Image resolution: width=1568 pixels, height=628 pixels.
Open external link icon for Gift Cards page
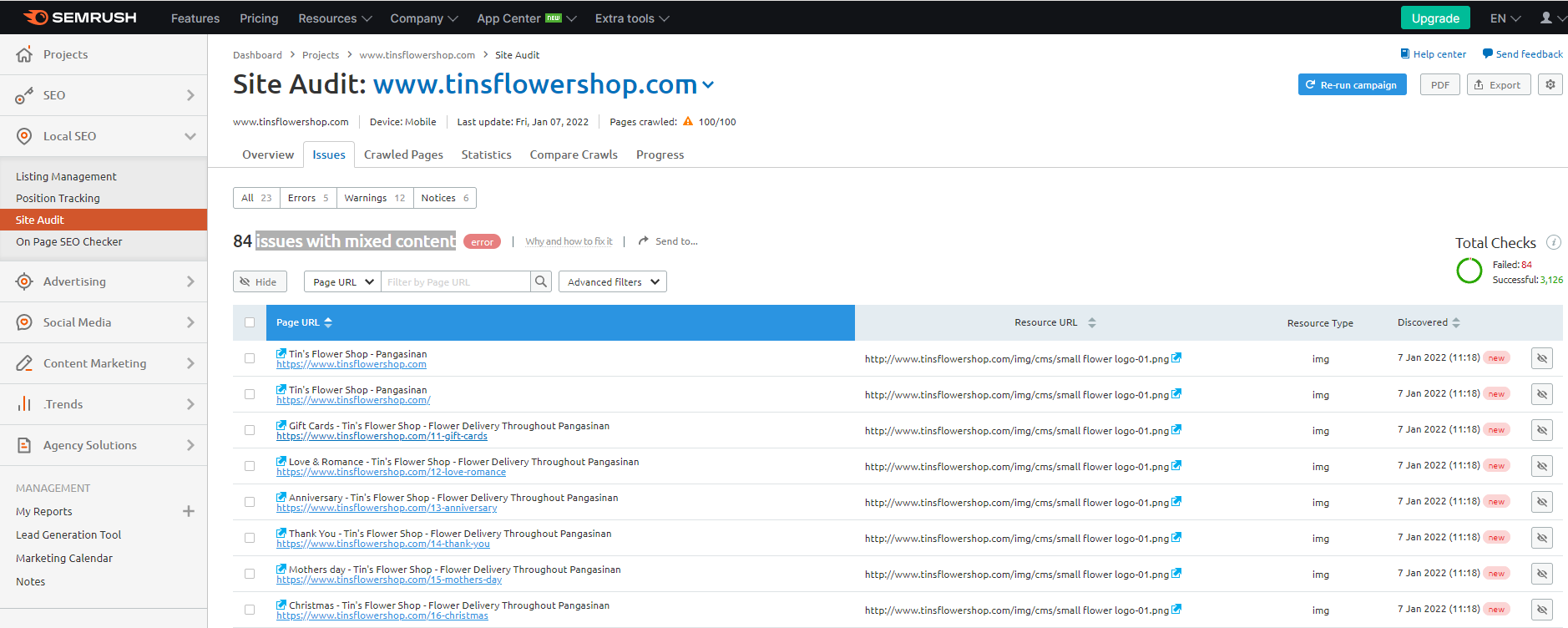tap(281, 425)
